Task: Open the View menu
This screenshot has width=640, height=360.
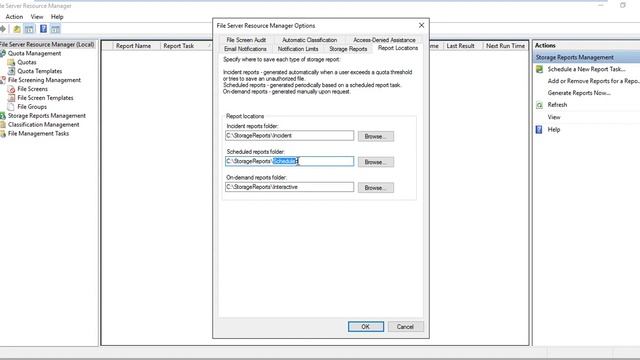Action: [x=37, y=17]
